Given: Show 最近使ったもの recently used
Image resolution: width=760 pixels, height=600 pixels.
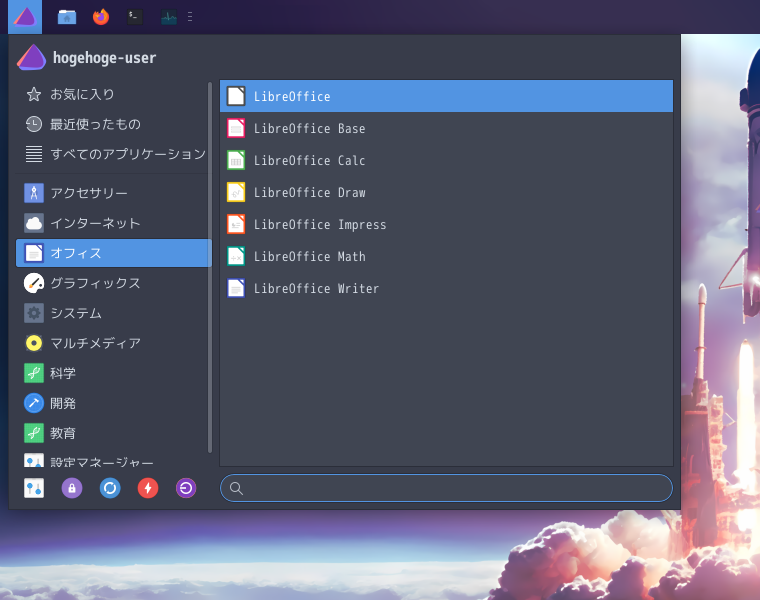Looking at the screenshot, I should click(x=112, y=124).
